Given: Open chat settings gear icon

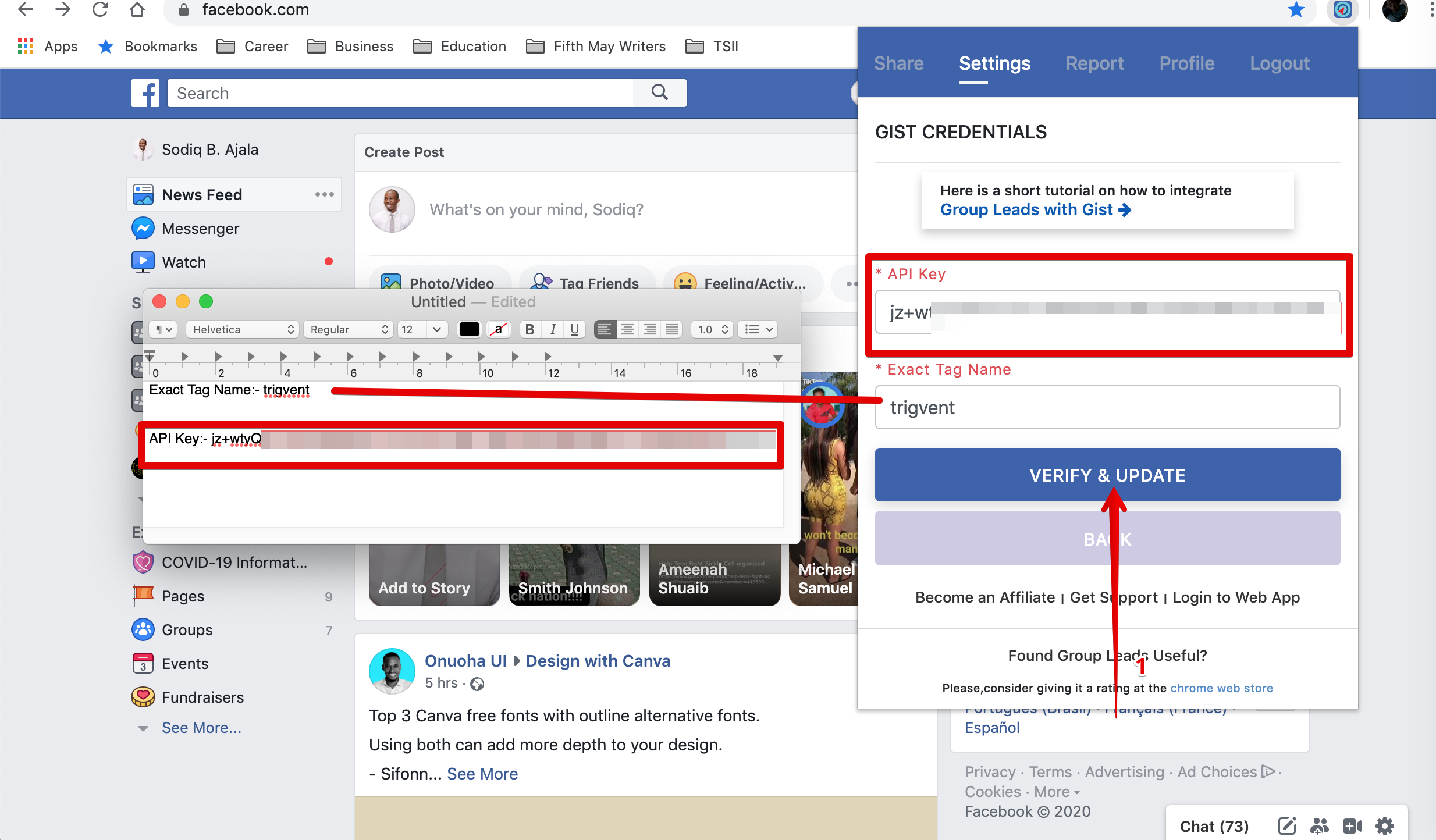Looking at the screenshot, I should [x=1385, y=825].
